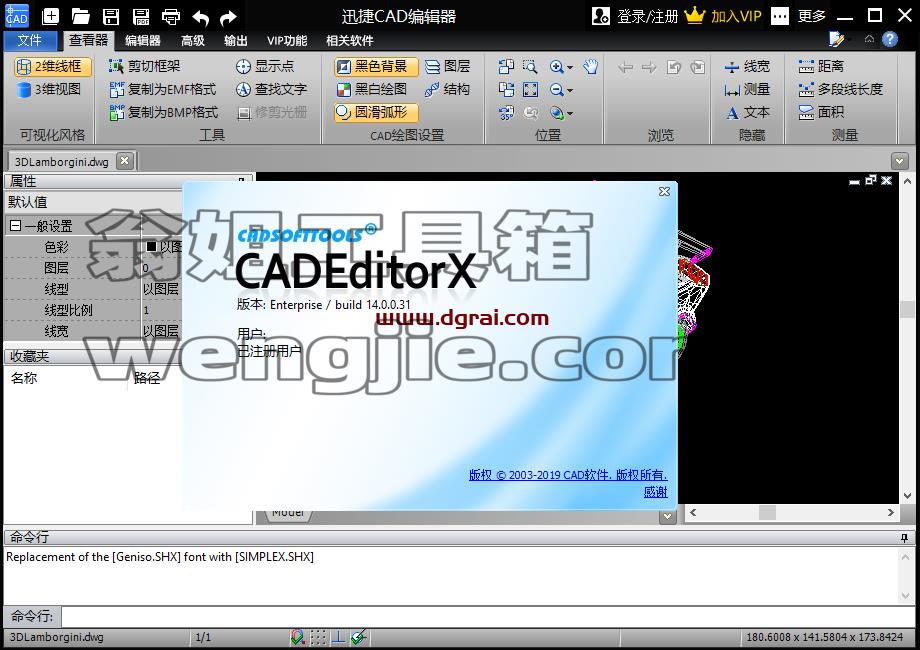Click the vertical scrollbar thumb in drawing view
This screenshot has width=920, height=650.
907,309
